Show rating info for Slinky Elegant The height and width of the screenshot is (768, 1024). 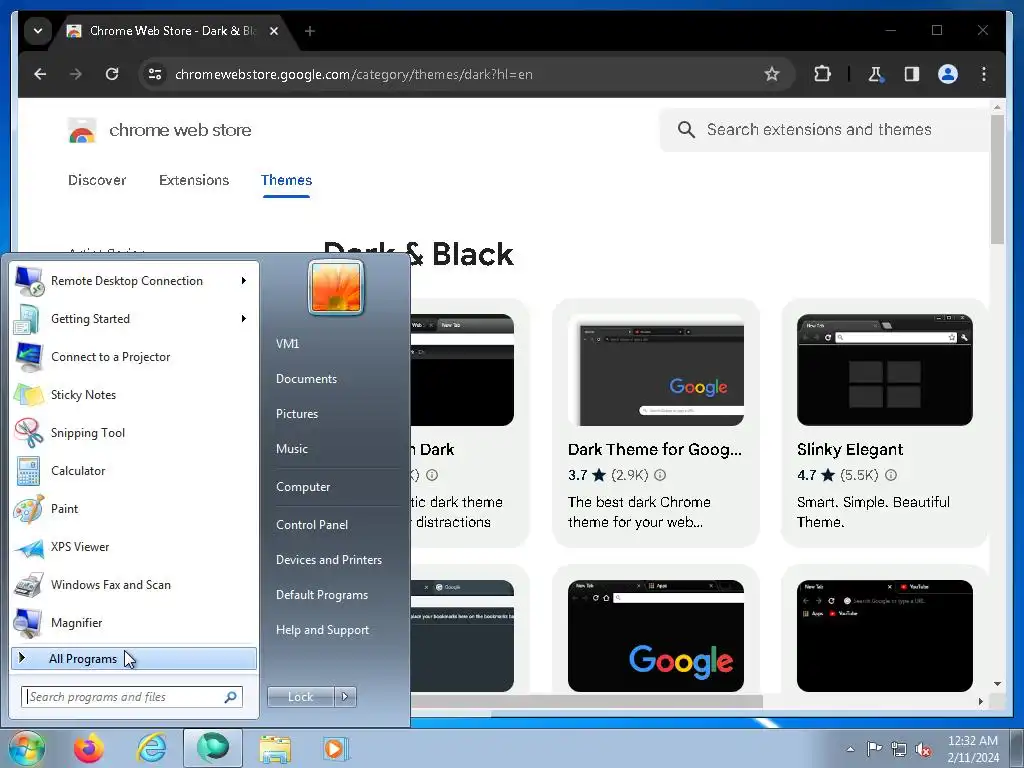pyautogui.click(x=891, y=475)
